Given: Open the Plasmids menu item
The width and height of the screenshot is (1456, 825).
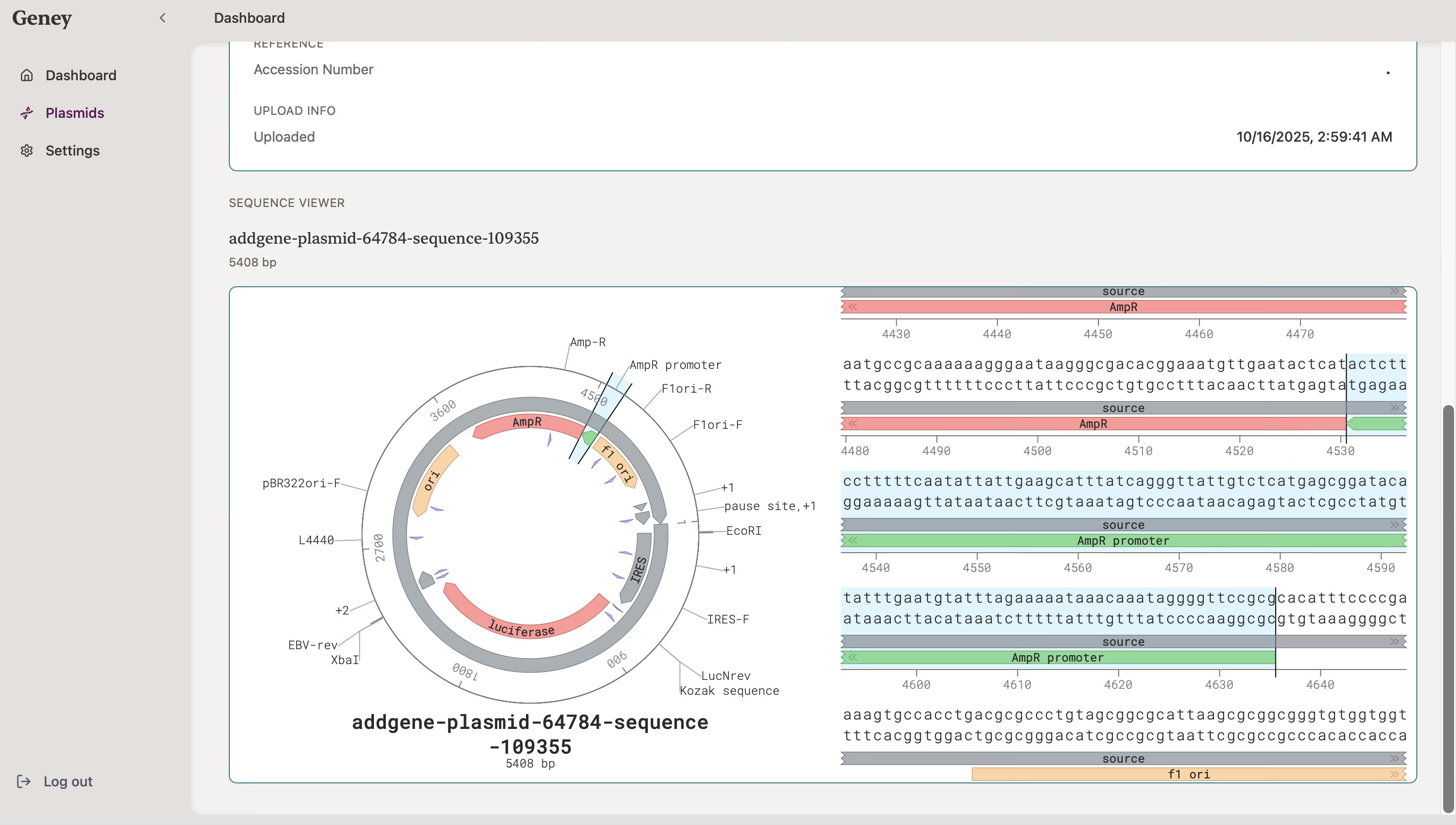Looking at the screenshot, I should (74, 113).
